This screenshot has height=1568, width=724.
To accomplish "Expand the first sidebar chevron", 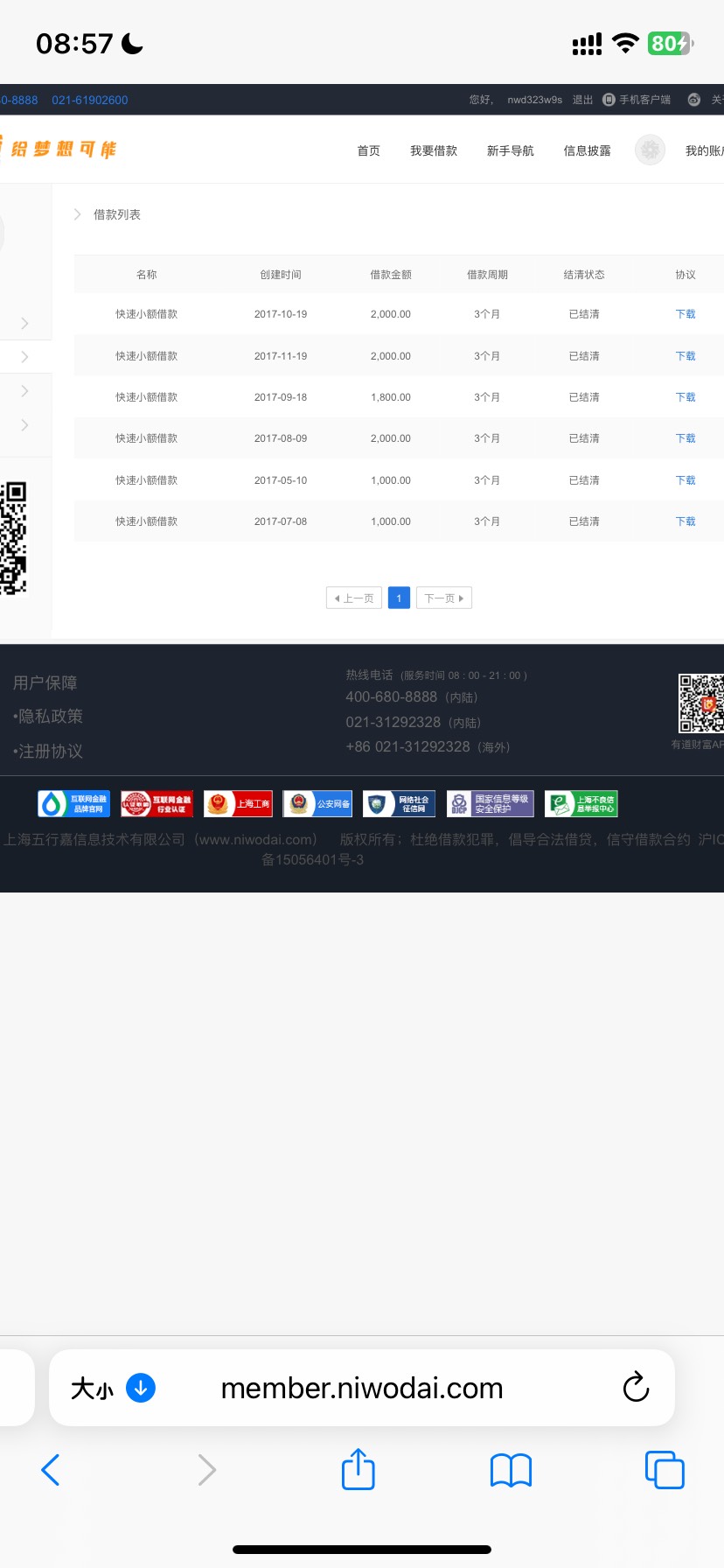I will [x=24, y=323].
